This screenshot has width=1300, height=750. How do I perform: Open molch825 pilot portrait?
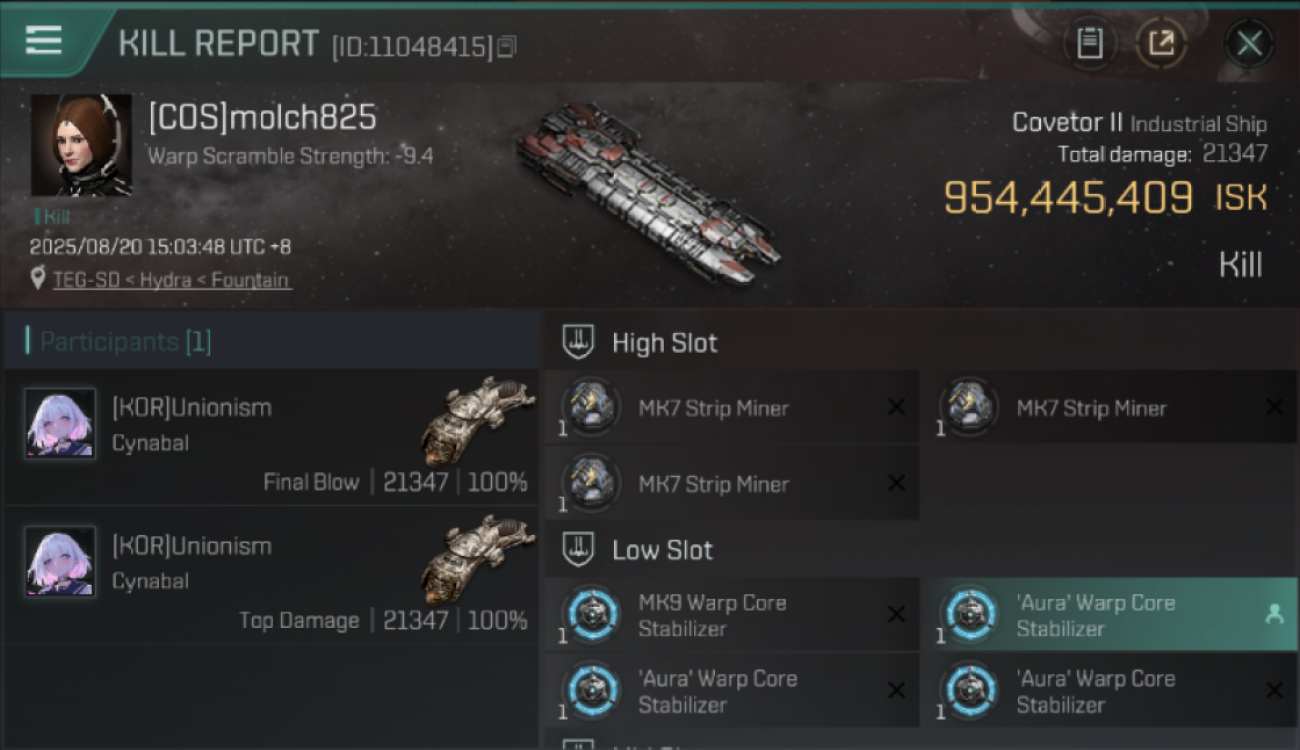81,145
